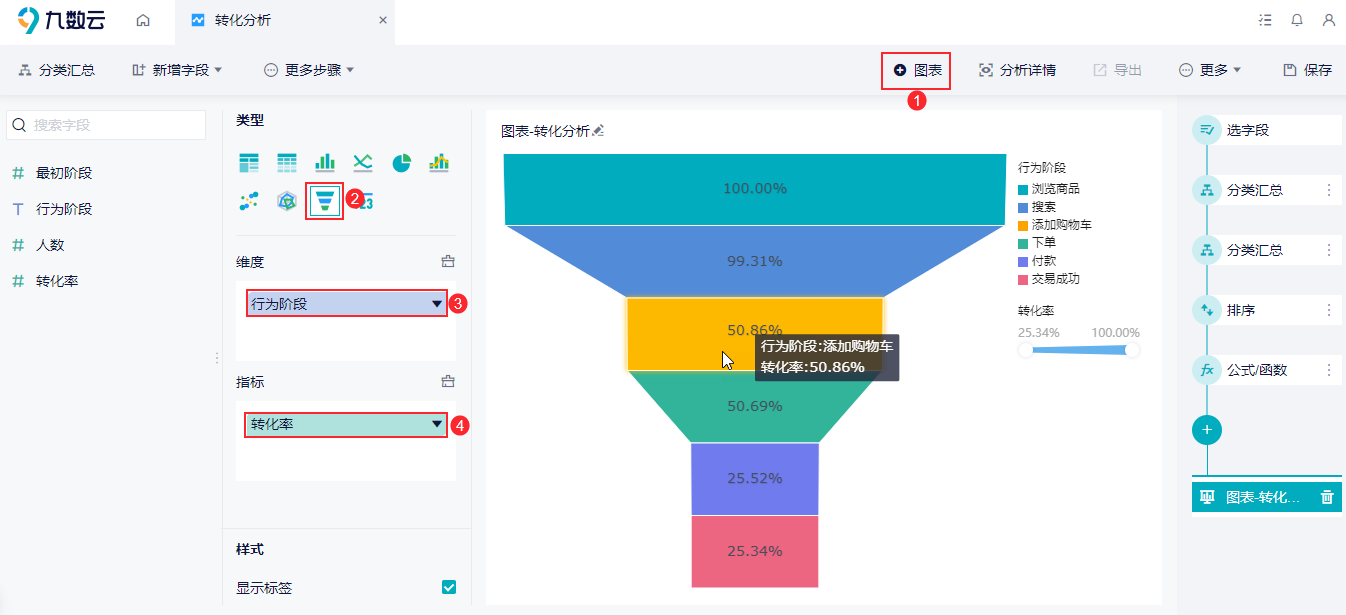Delete the 图表-转化分析 step with trash icon
The width and height of the screenshot is (1346, 615).
tap(1327, 497)
